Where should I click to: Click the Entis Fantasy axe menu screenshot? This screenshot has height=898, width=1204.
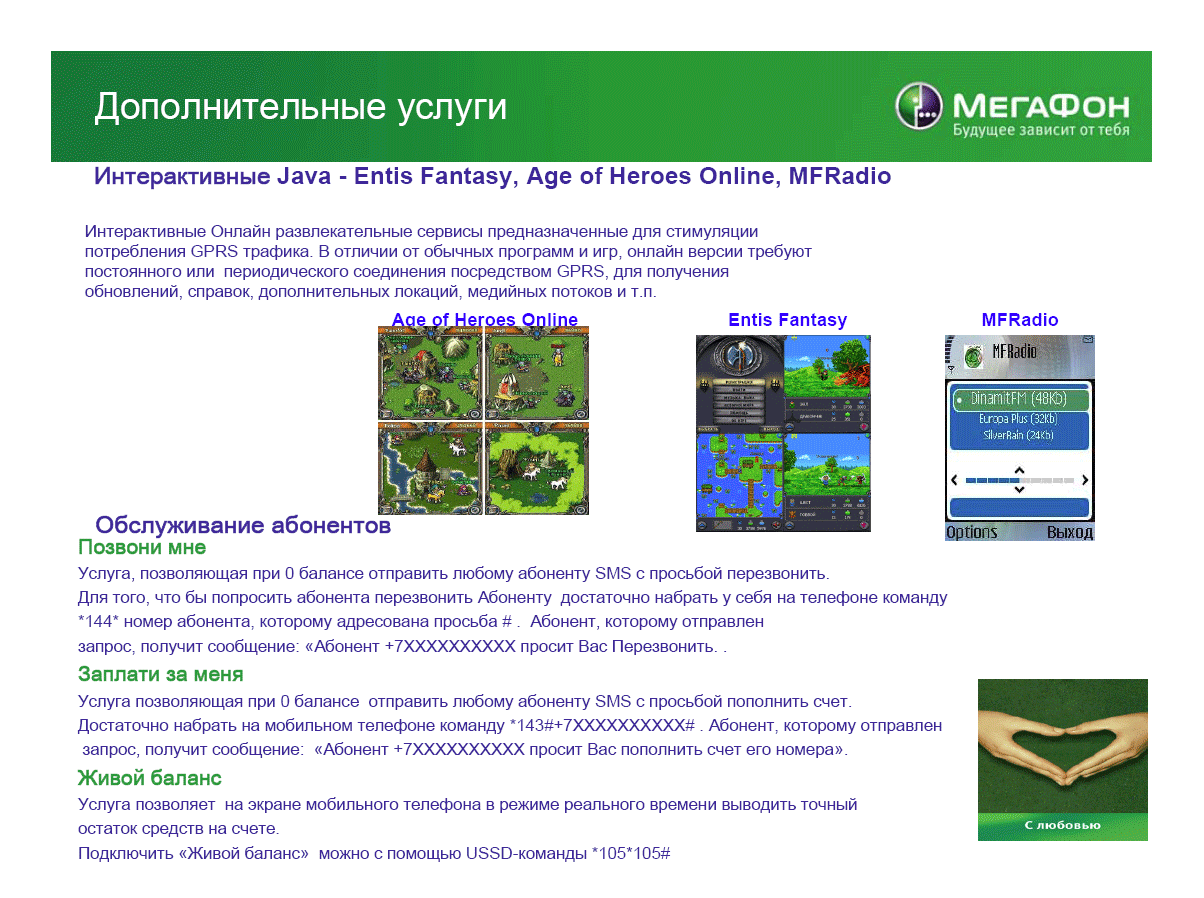[739, 383]
